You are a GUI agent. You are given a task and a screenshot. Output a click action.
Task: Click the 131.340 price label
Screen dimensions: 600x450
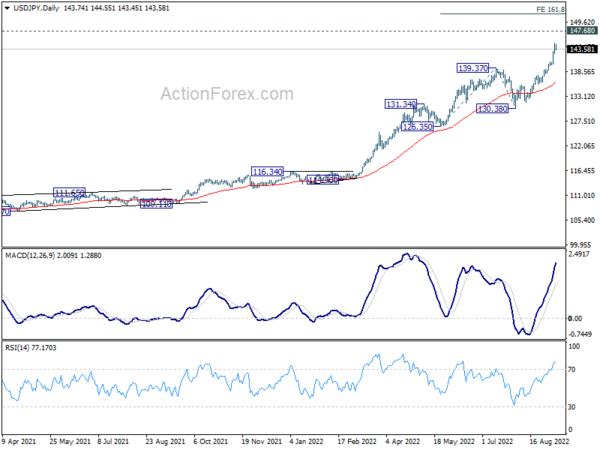(x=401, y=104)
